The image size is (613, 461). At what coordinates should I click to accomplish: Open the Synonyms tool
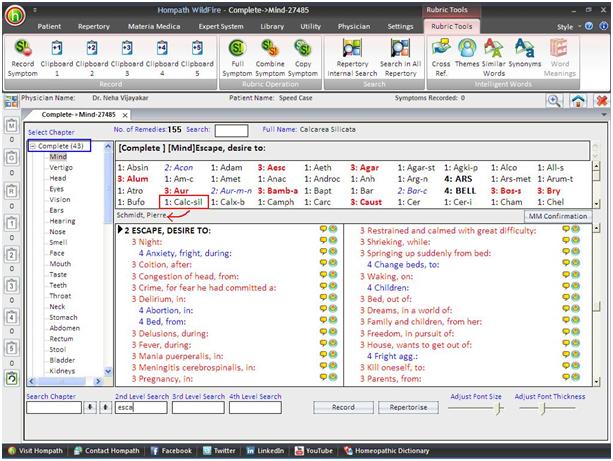(525, 48)
